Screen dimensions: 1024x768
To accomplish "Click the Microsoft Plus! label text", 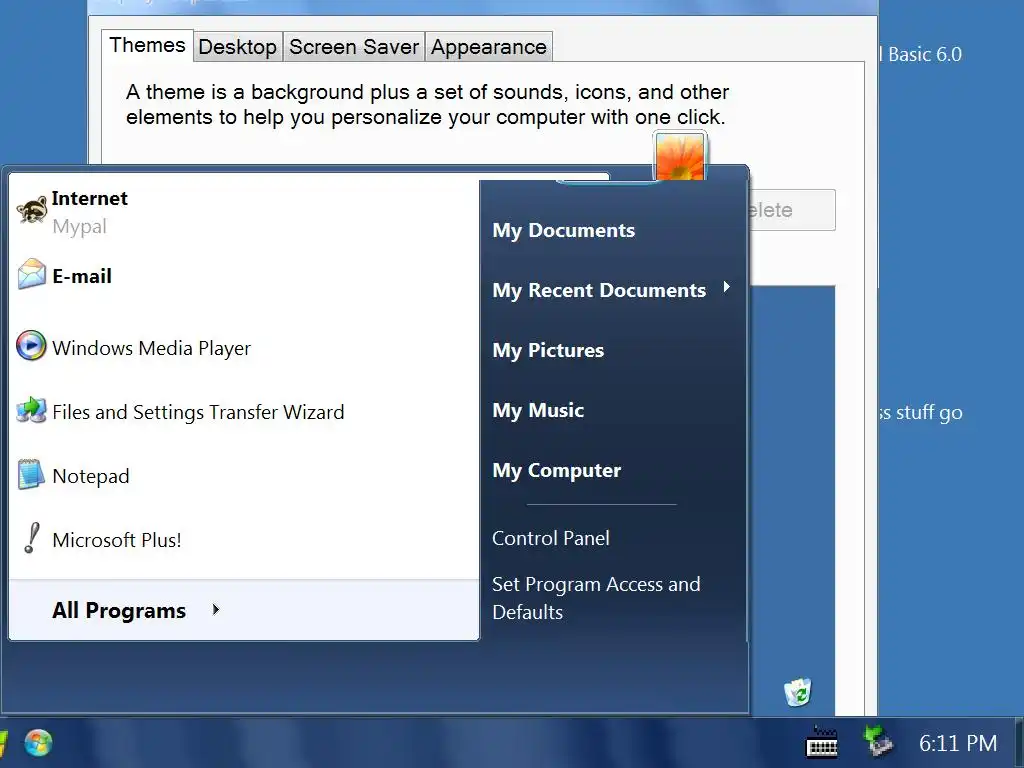I will (x=117, y=540).
